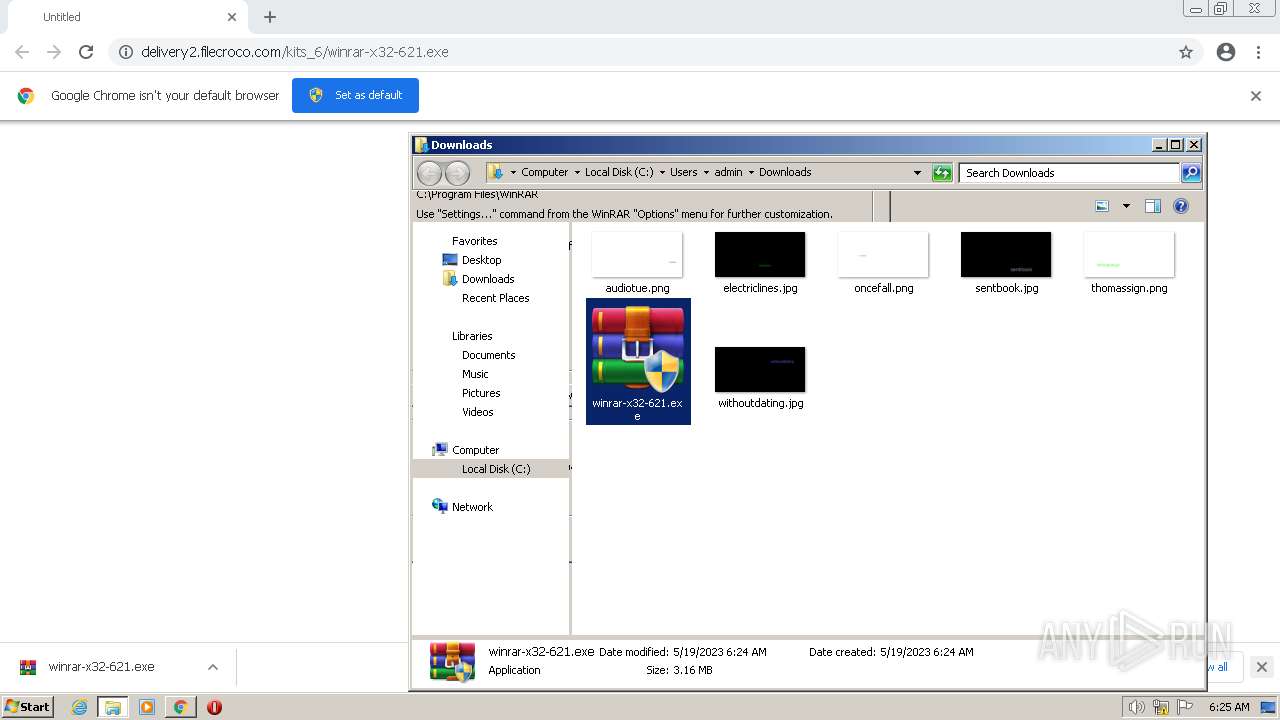
Task: Select Local Disk (C:) in navigation pane
Action: coord(491,469)
